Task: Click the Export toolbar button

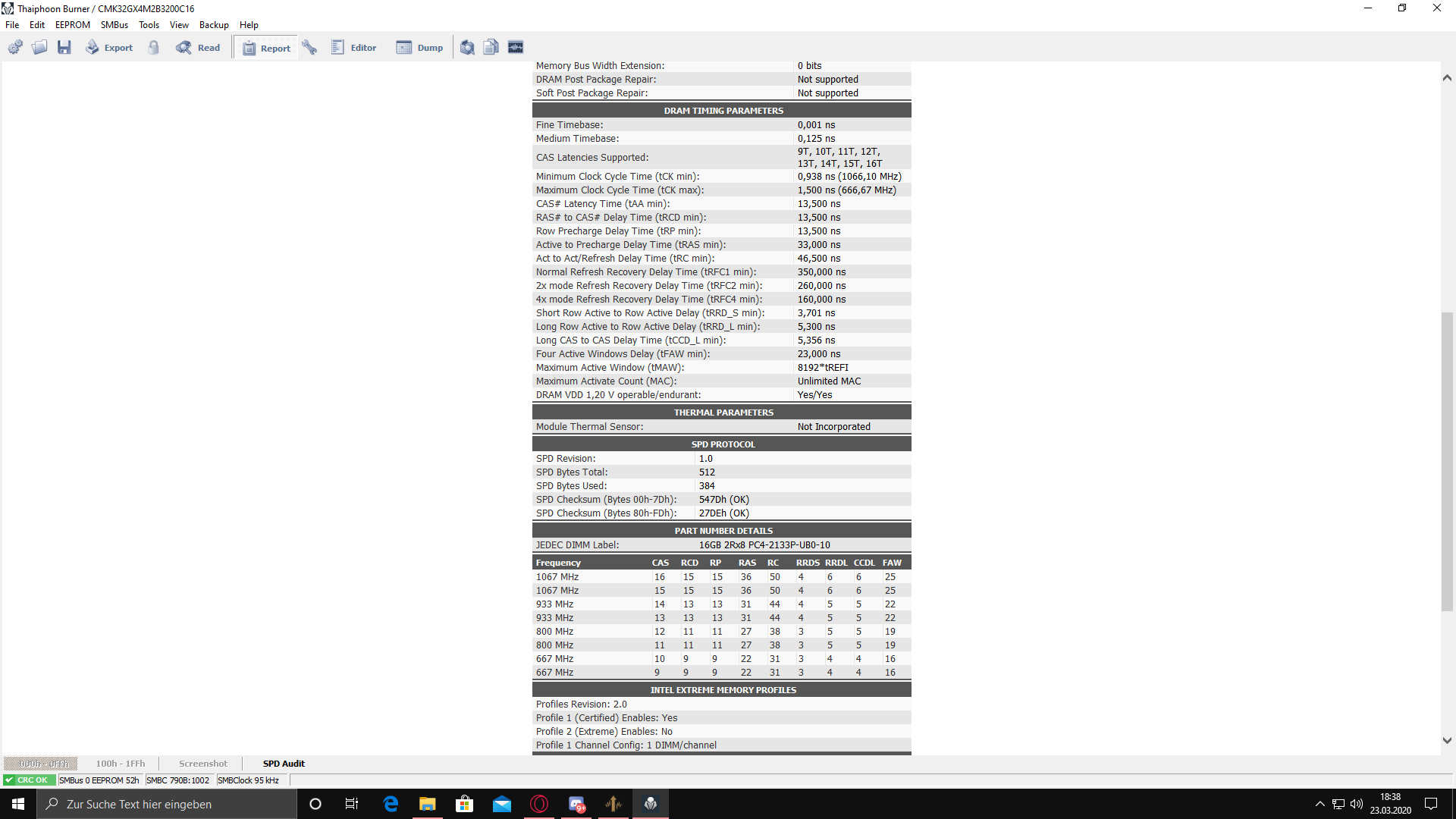Action: coord(109,48)
